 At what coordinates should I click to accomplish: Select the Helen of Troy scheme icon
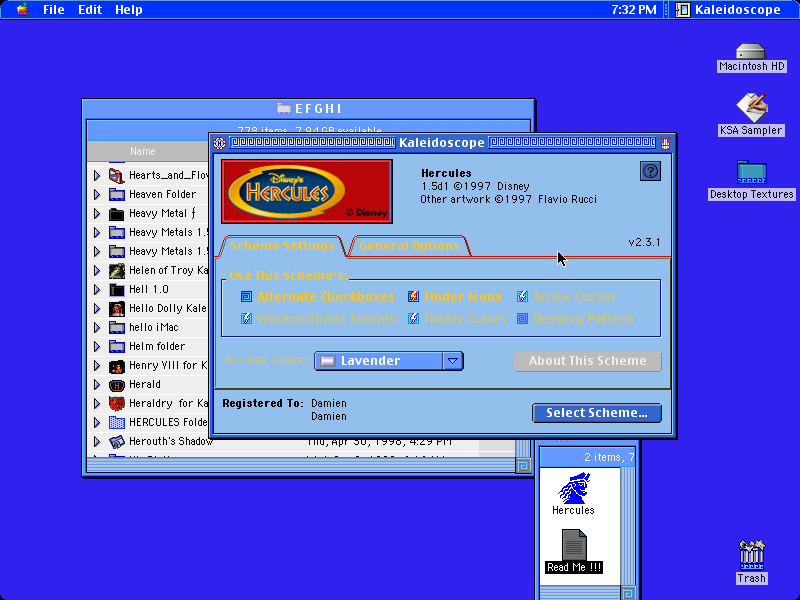tap(117, 270)
